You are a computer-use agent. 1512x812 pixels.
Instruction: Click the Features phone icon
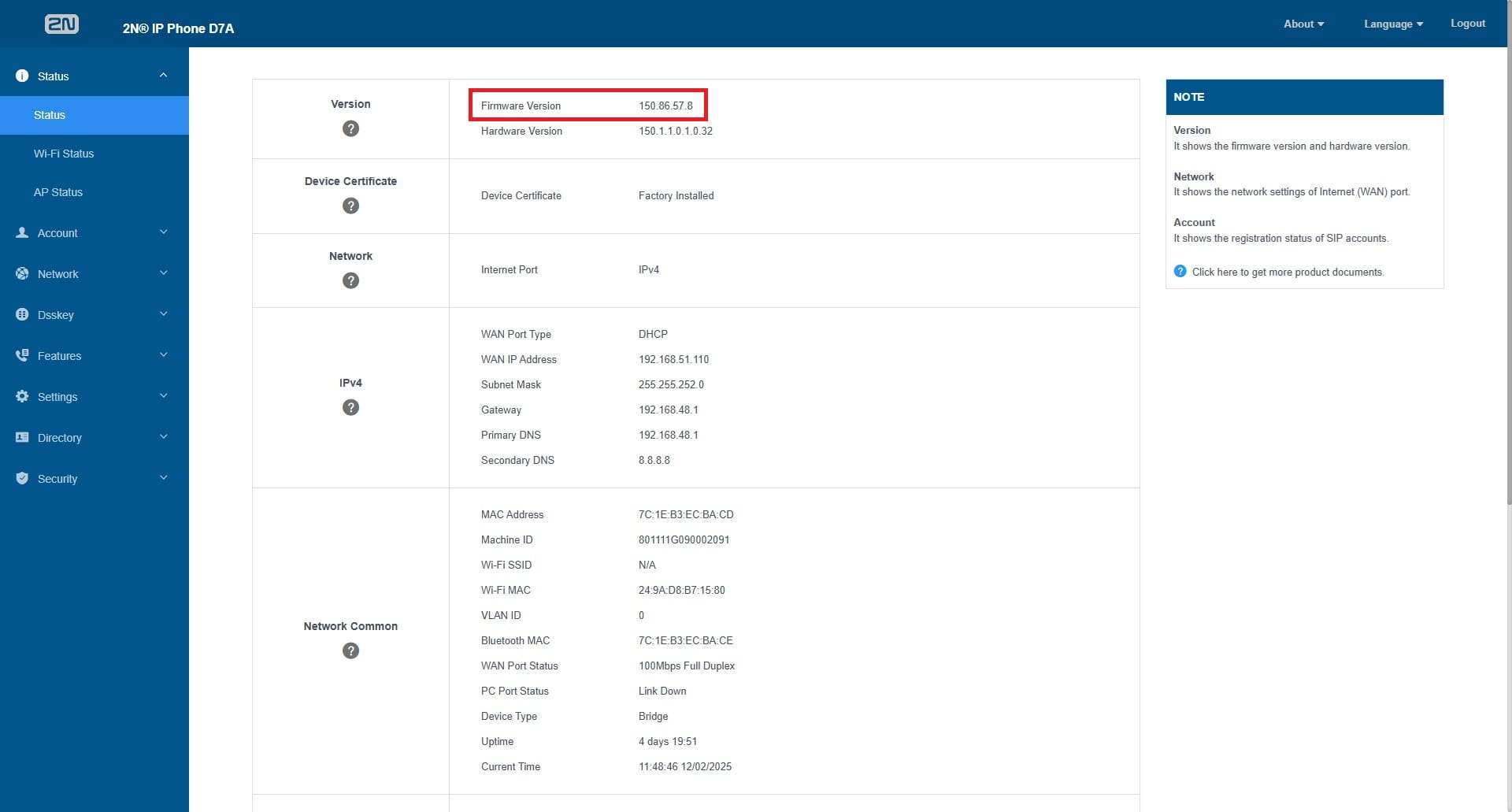click(x=22, y=355)
